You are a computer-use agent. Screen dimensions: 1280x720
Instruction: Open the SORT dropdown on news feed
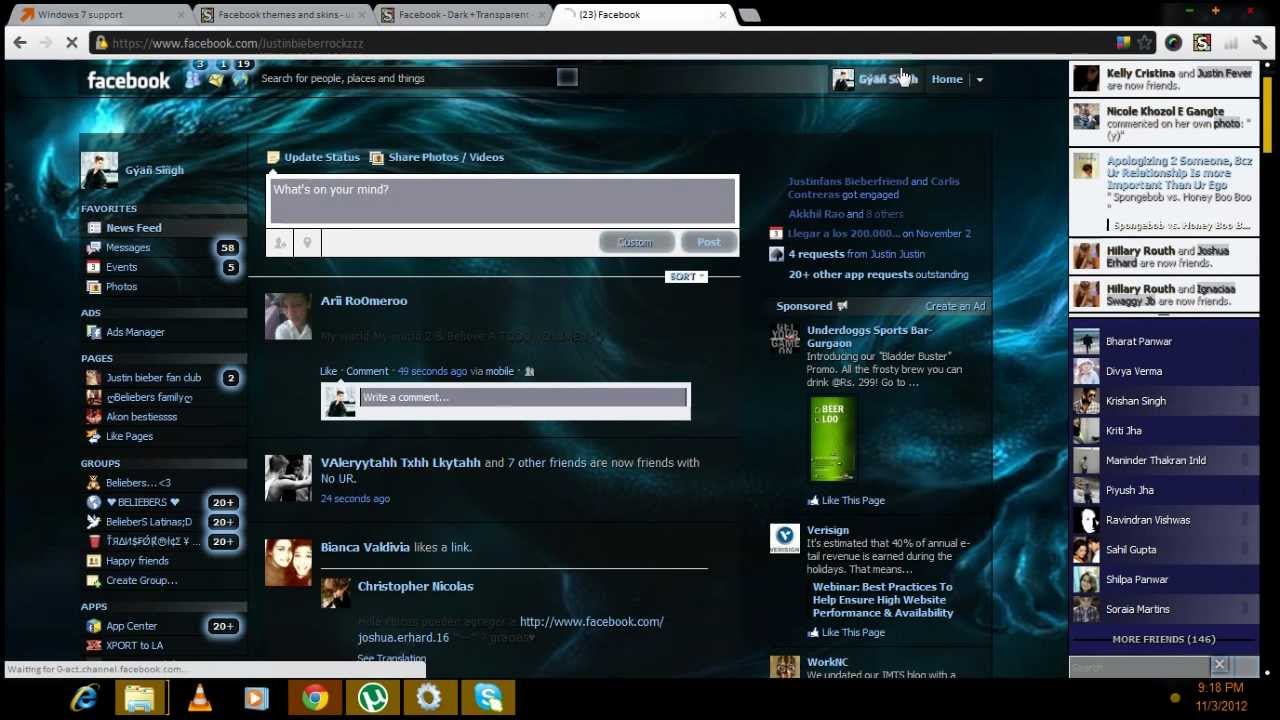coord(686,277)
